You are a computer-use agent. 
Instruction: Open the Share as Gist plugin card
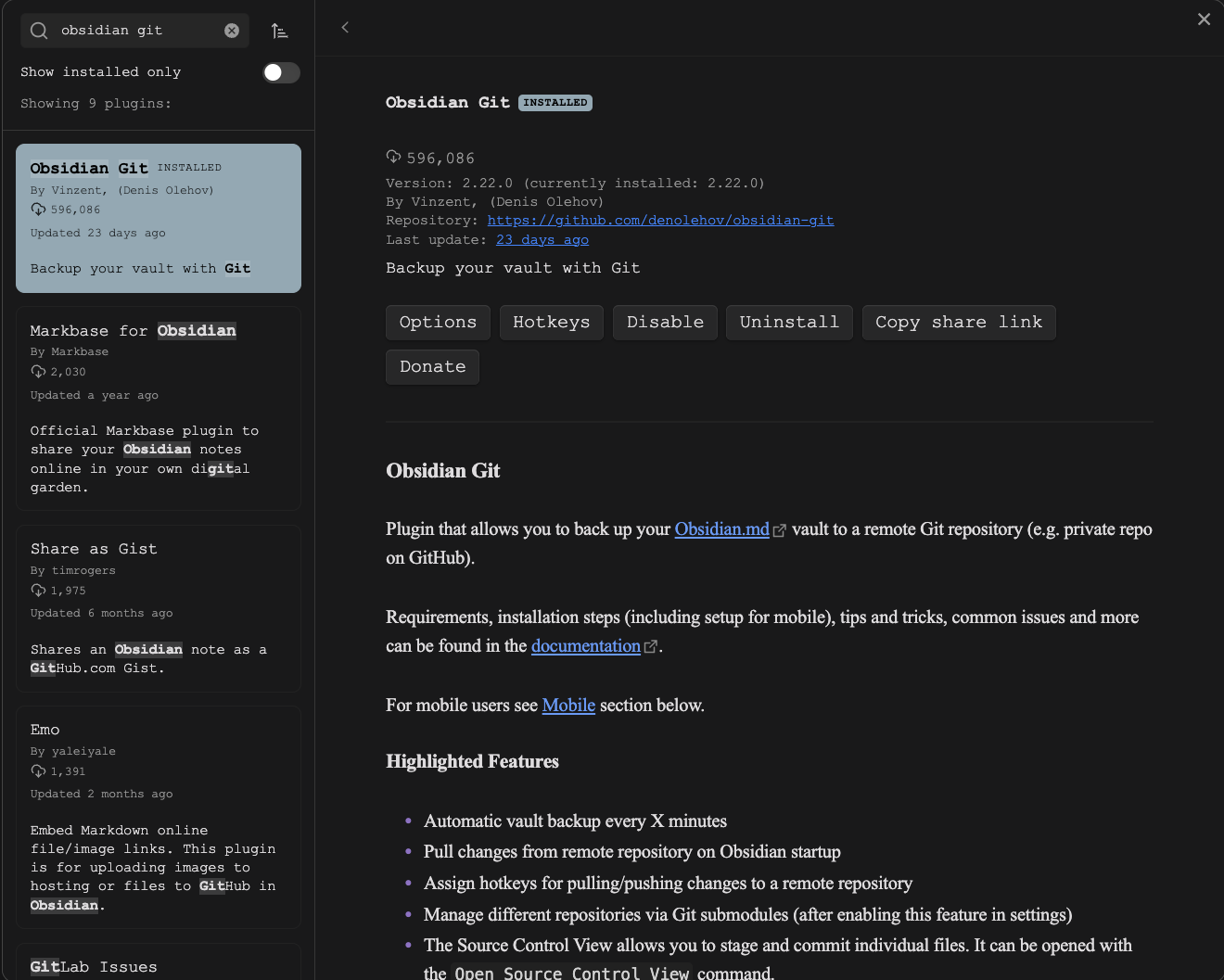pos(159,608)
